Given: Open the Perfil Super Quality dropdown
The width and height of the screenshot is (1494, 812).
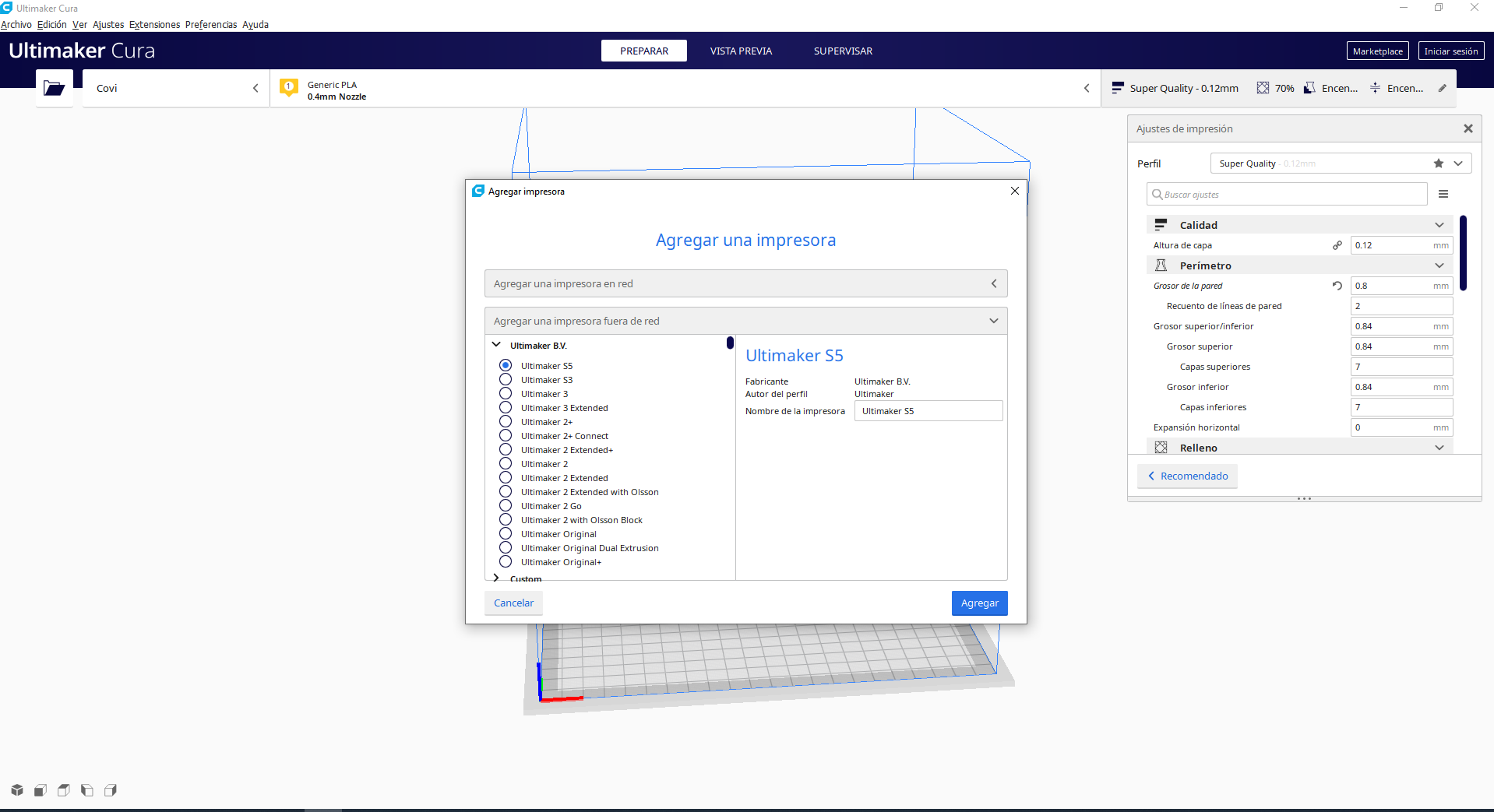Looking at the screenshot, I should (1341, 163).
